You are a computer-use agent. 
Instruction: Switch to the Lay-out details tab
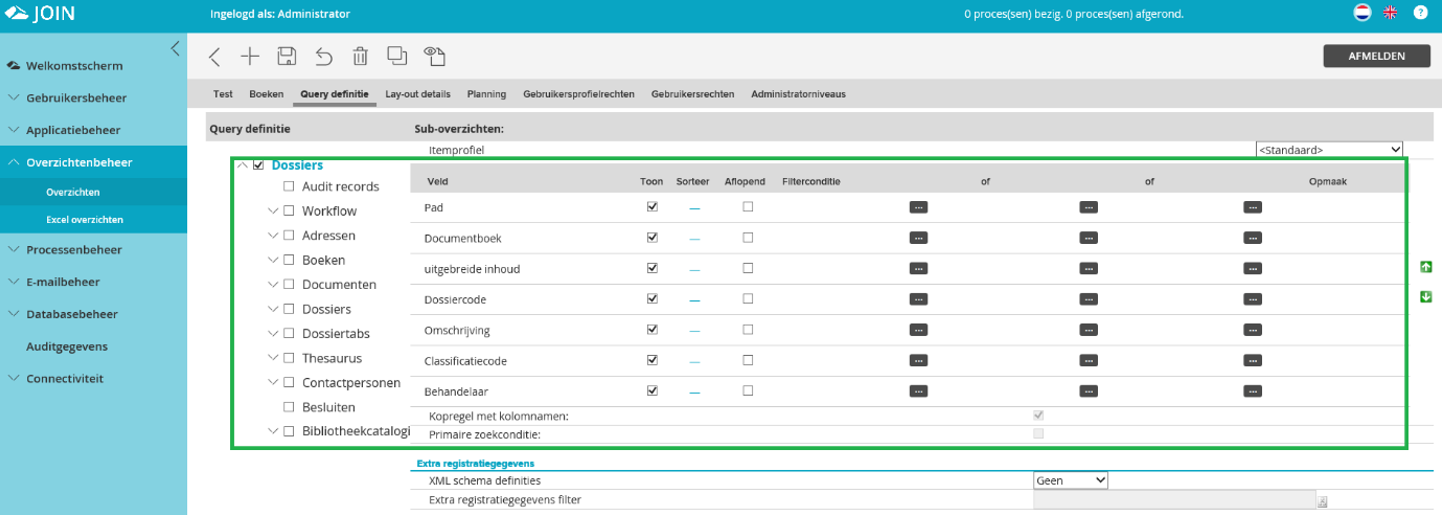tap(418, 94)
